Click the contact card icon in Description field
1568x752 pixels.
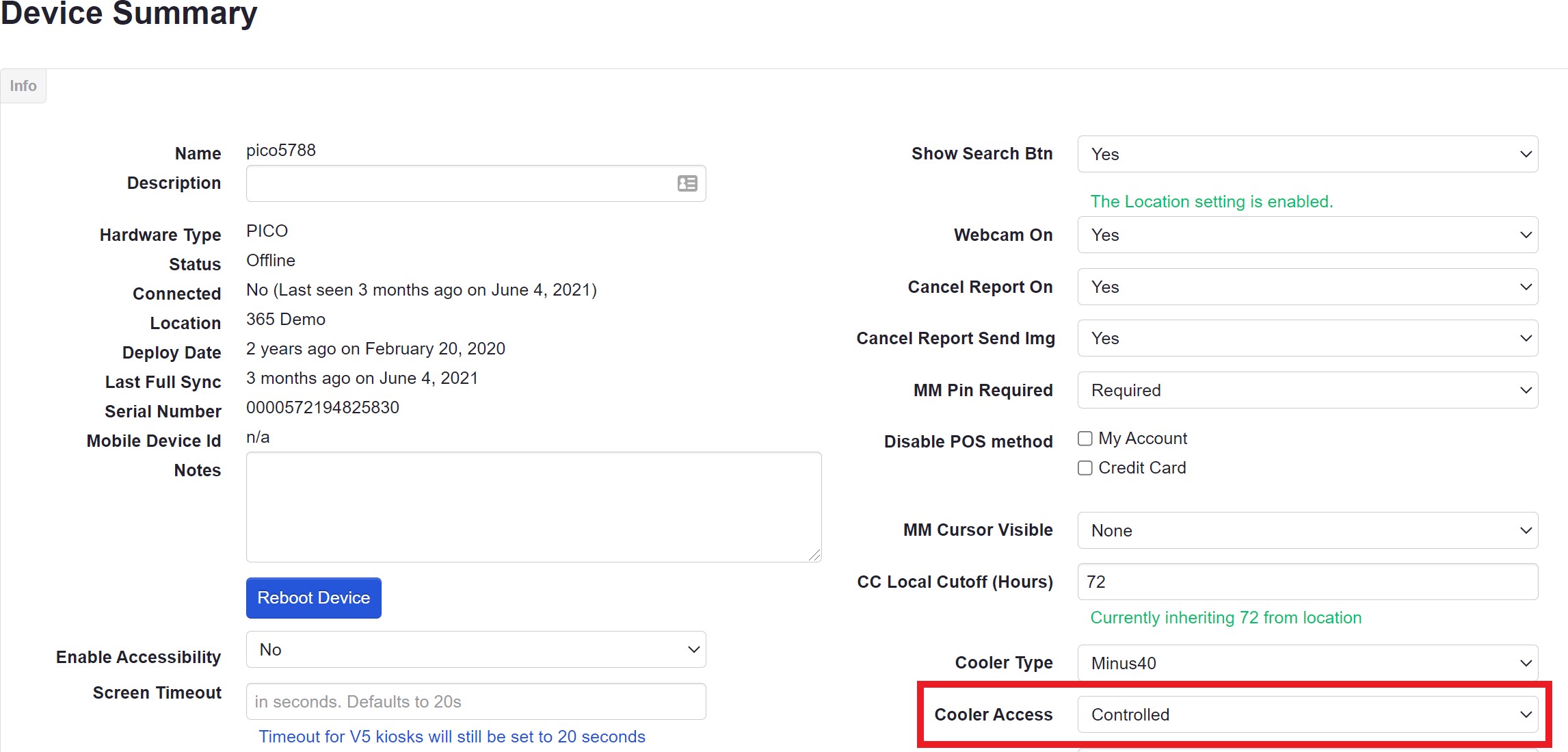click(x=687, y=183)
